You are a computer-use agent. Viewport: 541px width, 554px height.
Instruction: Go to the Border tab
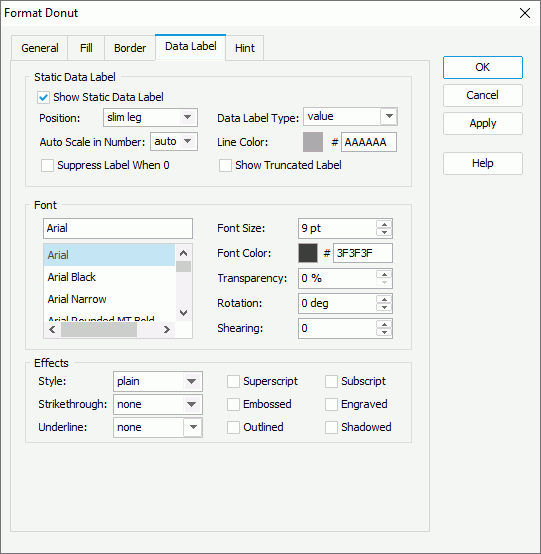point(130,48)
